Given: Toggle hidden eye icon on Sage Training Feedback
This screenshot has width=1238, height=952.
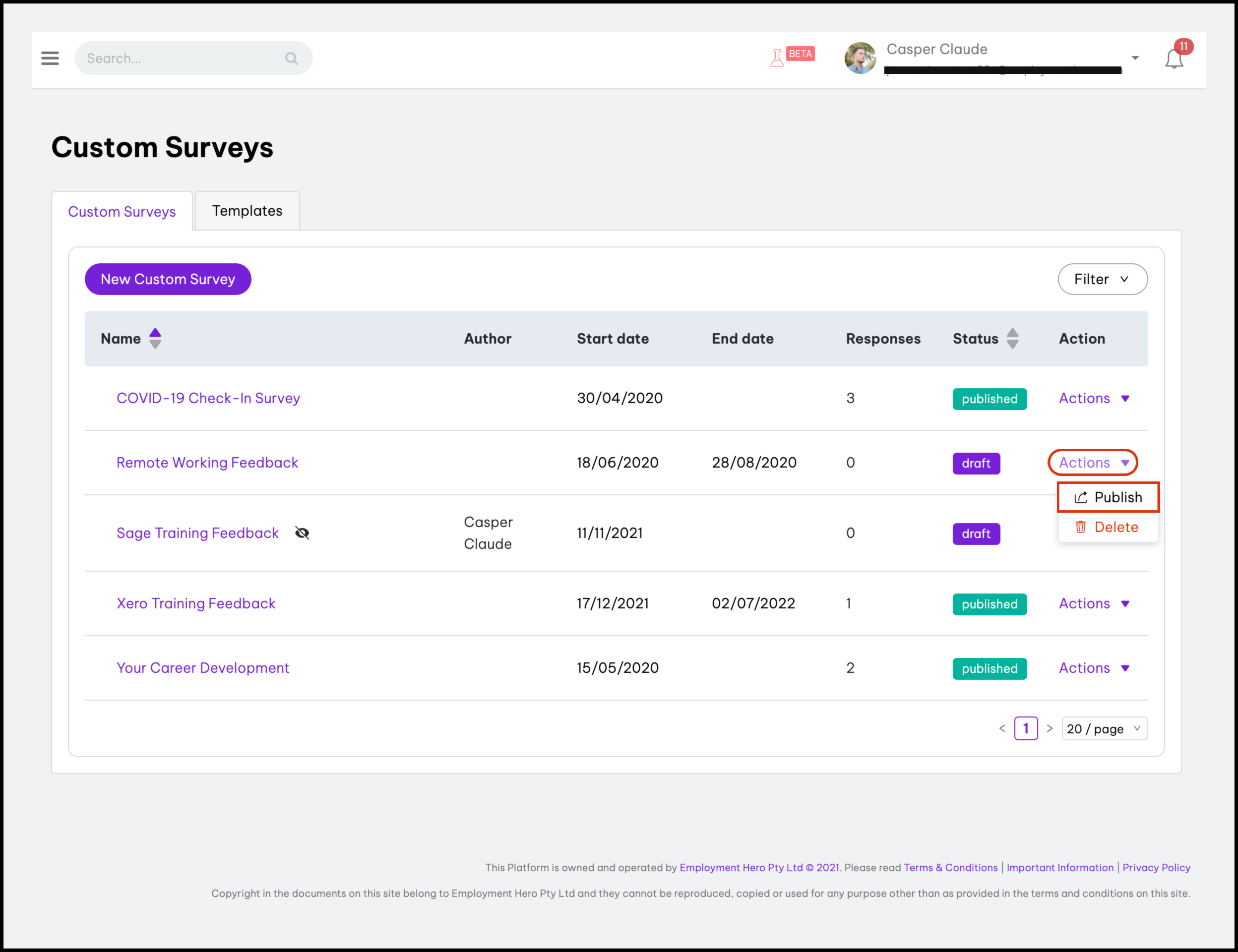Looking at the screenshot, I should click(302, 533).
